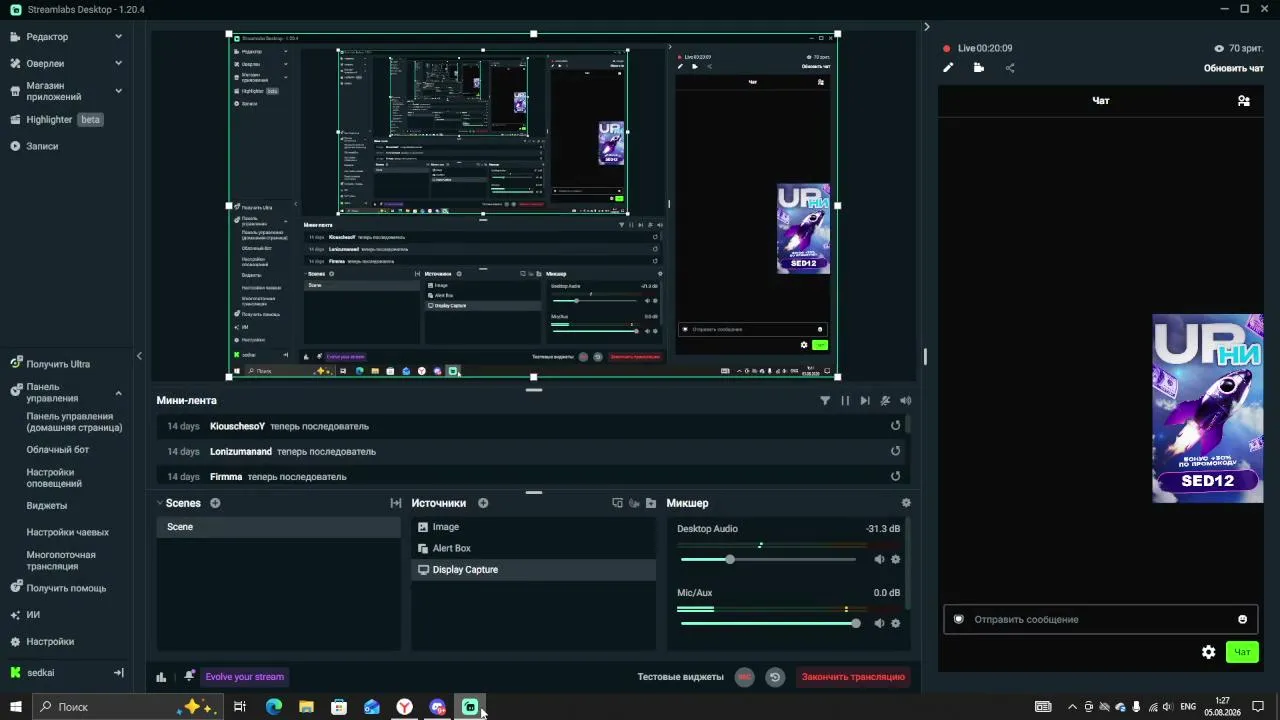The width and height of the screenshot is (1280, 720).
Task: Click Обновить чат link
Action: 1234,69
